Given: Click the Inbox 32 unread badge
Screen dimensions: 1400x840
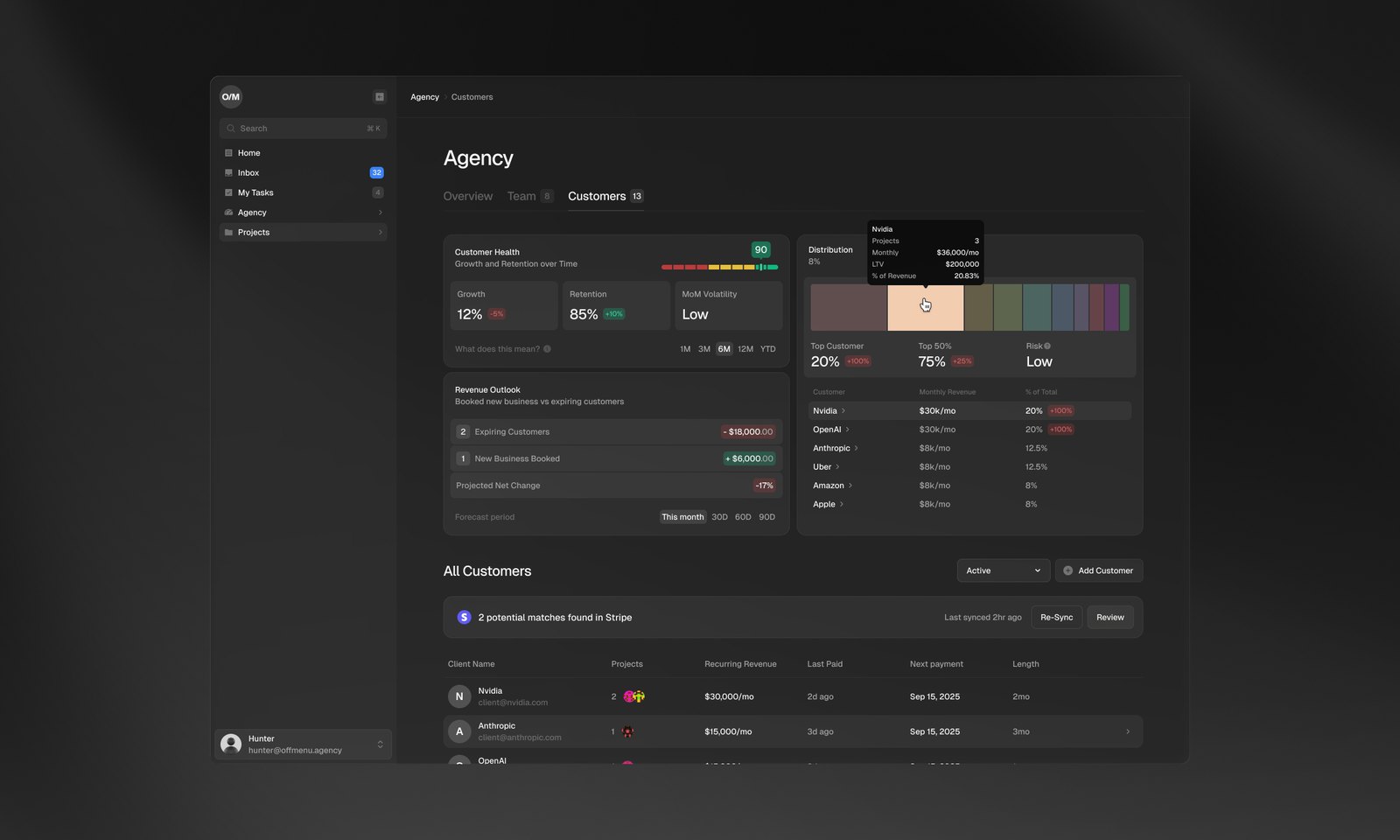Looking at the screenshot, I should [376, 173].
